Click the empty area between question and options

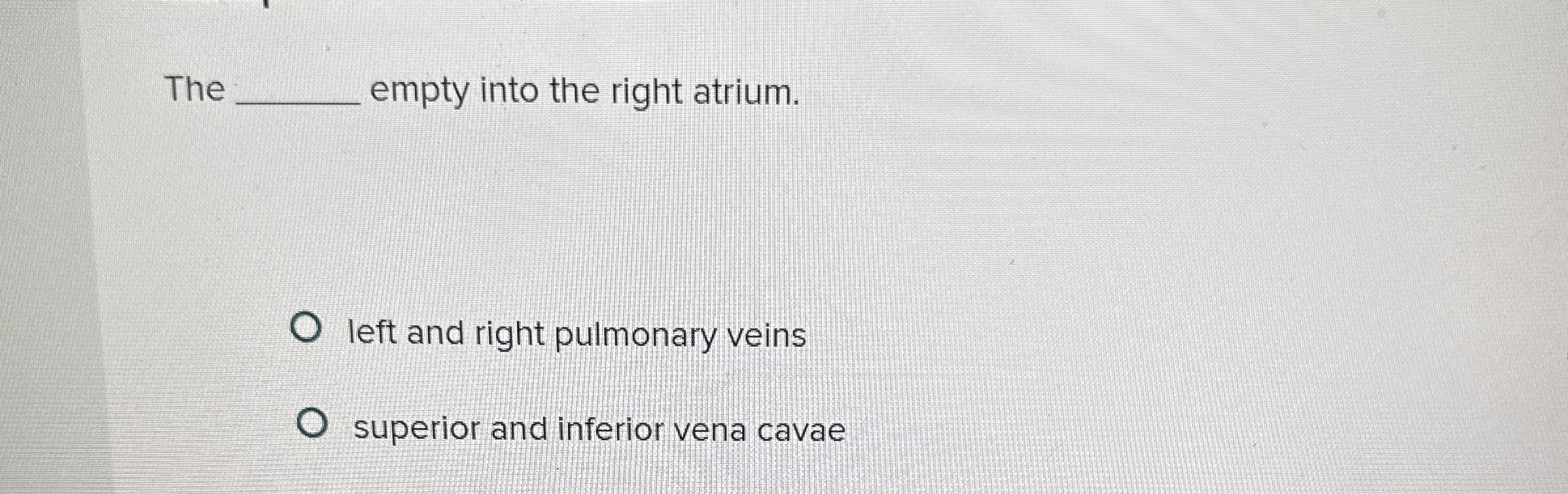click(x=589, y=216)
